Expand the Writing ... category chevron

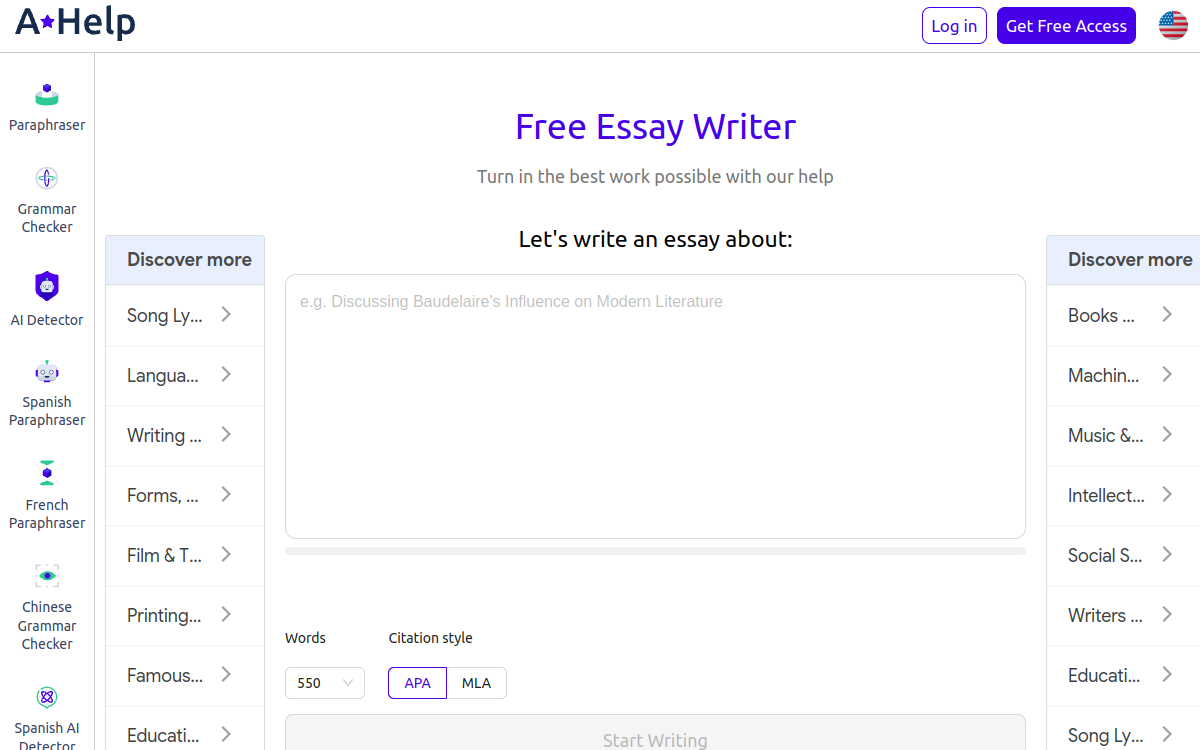(226, 434)
